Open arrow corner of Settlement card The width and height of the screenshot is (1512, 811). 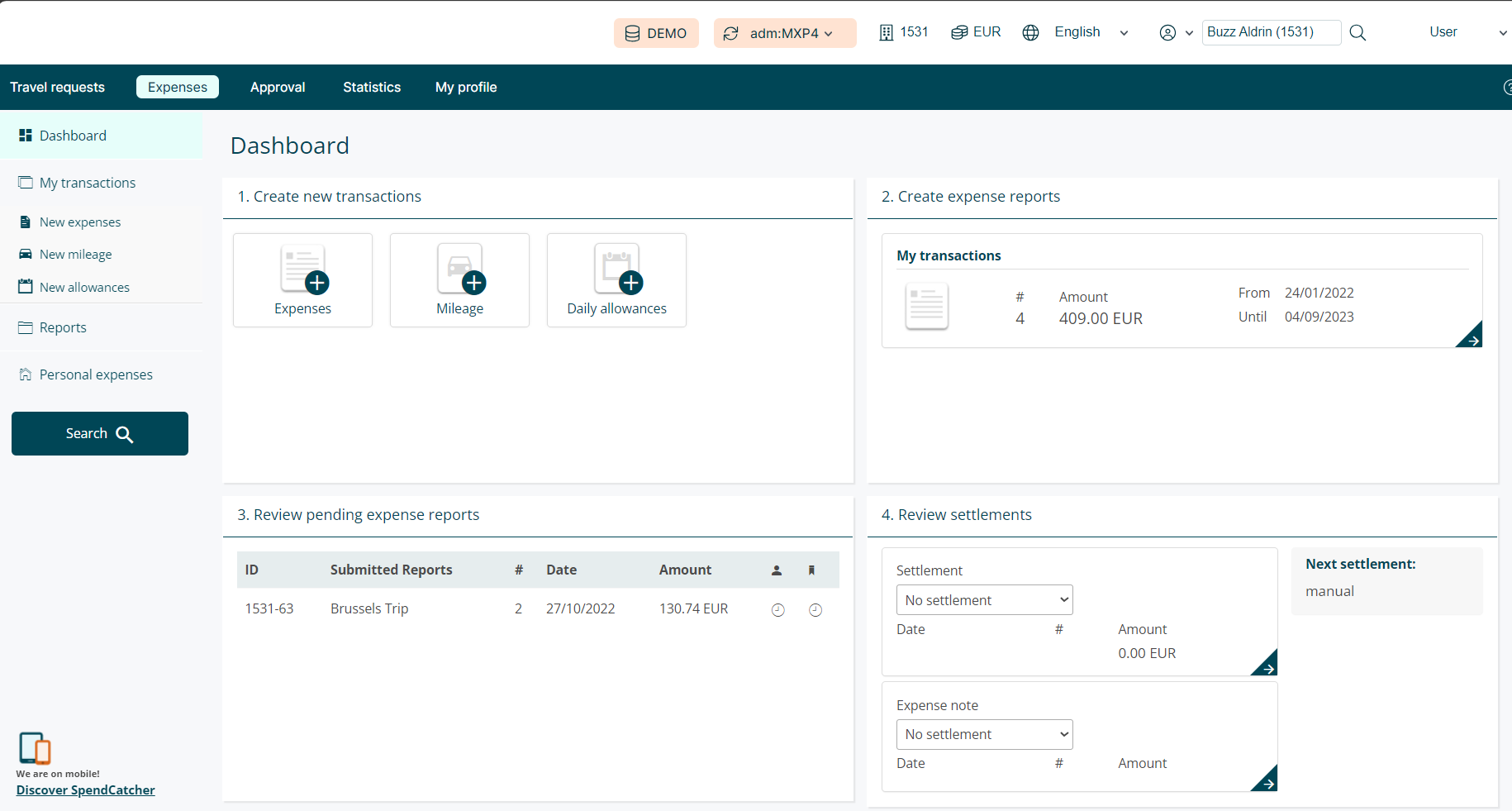[1265, 664]
